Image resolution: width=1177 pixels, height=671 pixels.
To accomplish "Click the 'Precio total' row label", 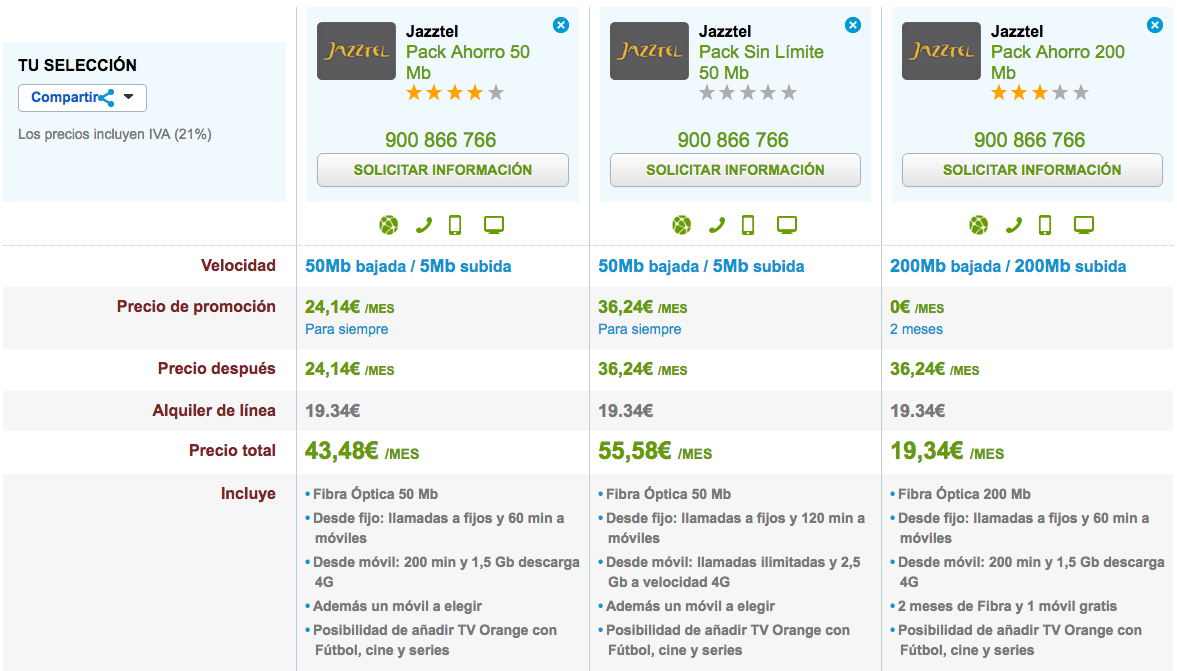I will pyautogui.click(x=232, y=450).
